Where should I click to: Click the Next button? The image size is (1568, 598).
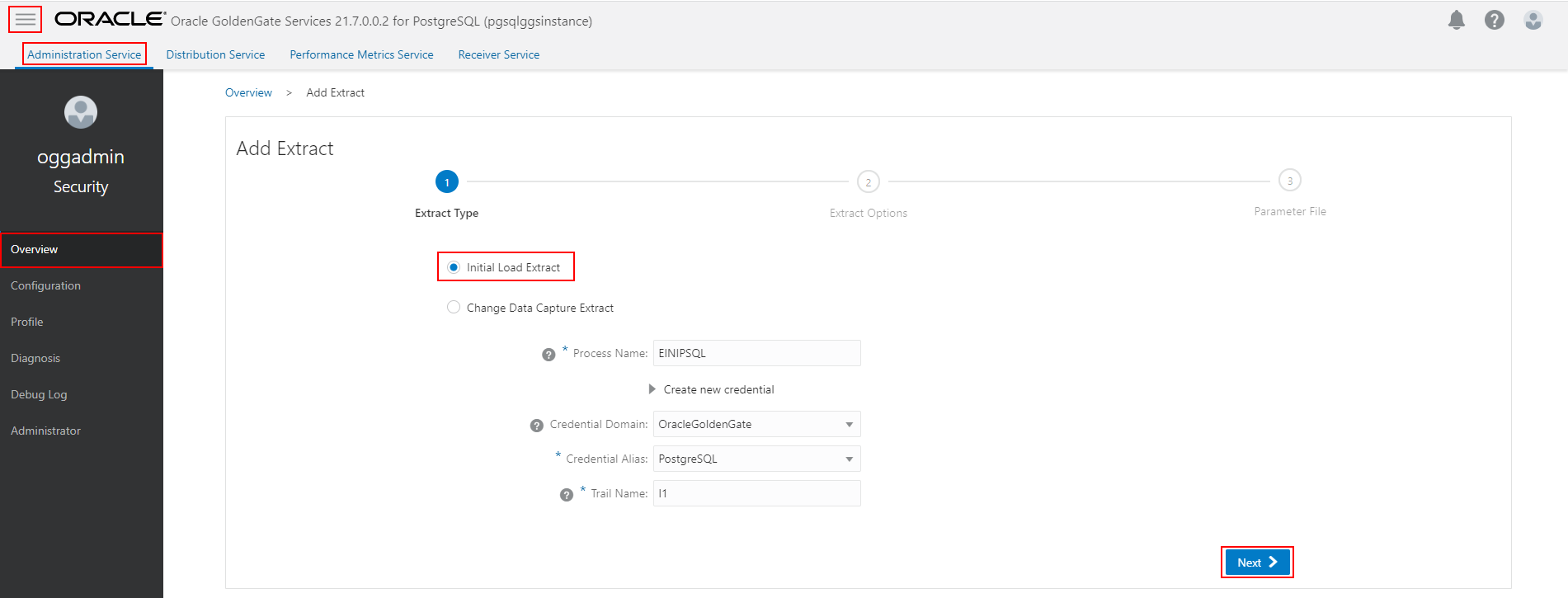[1257, 563]
